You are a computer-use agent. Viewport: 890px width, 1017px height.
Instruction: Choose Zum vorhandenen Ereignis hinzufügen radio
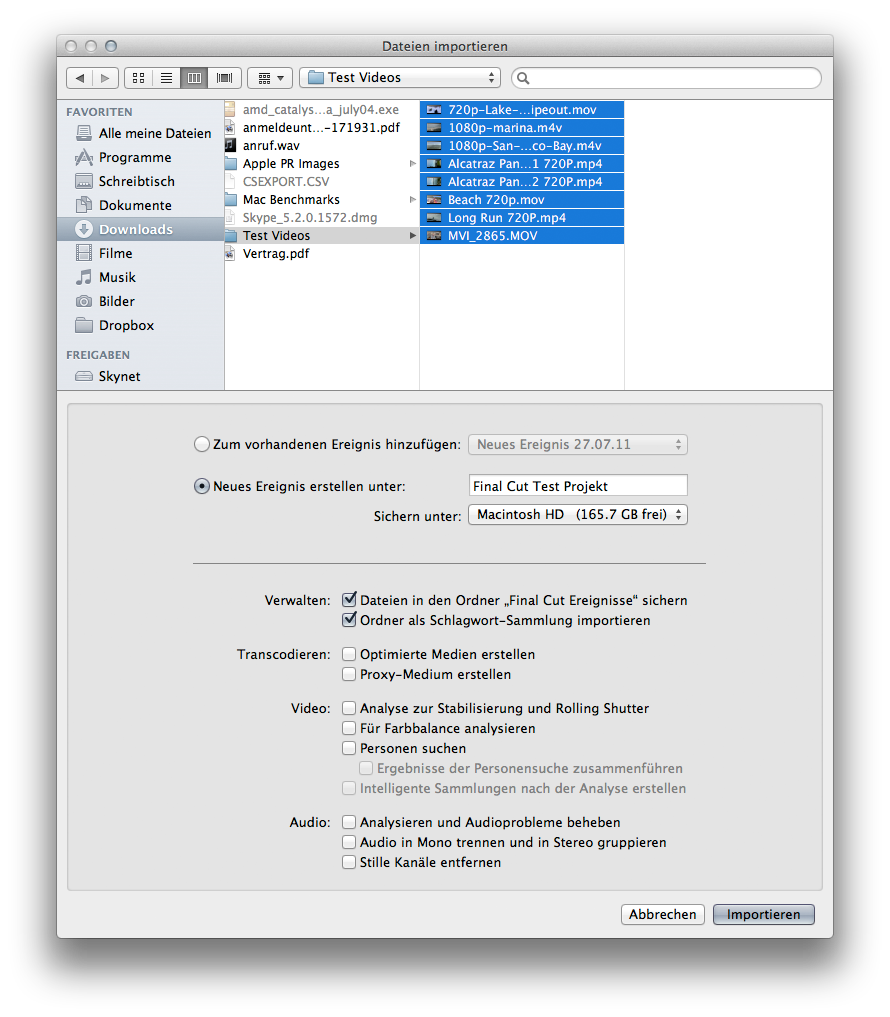pos(202,444)
